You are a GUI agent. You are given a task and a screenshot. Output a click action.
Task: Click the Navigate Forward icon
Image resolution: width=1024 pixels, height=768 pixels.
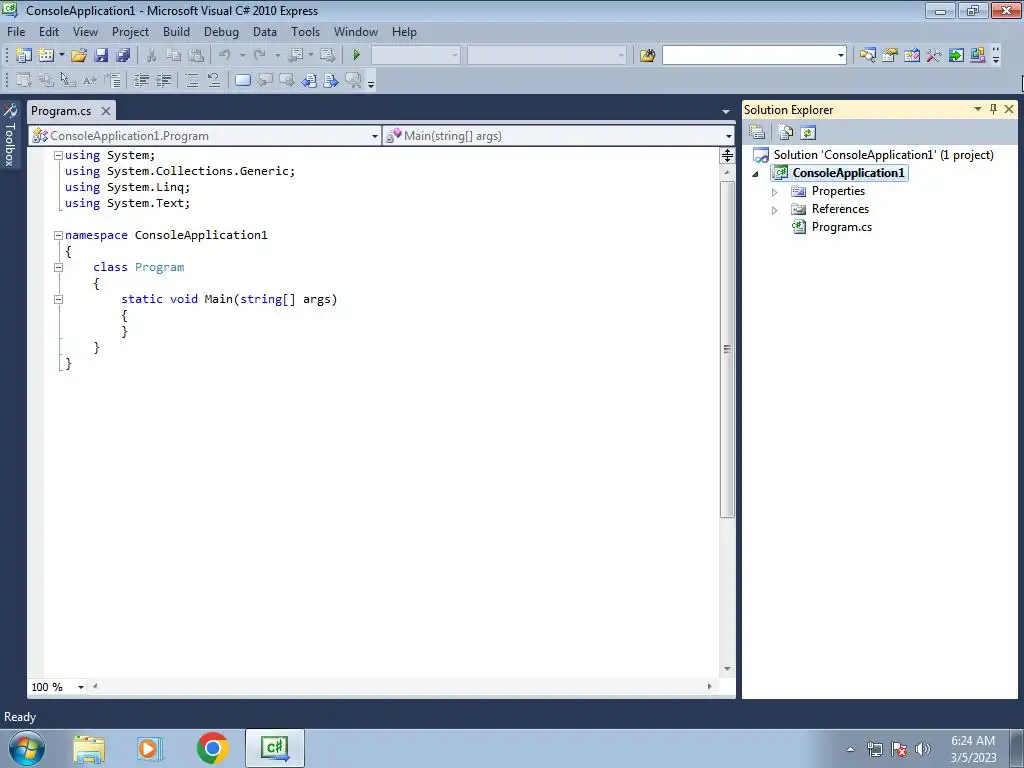coord(328,56)
